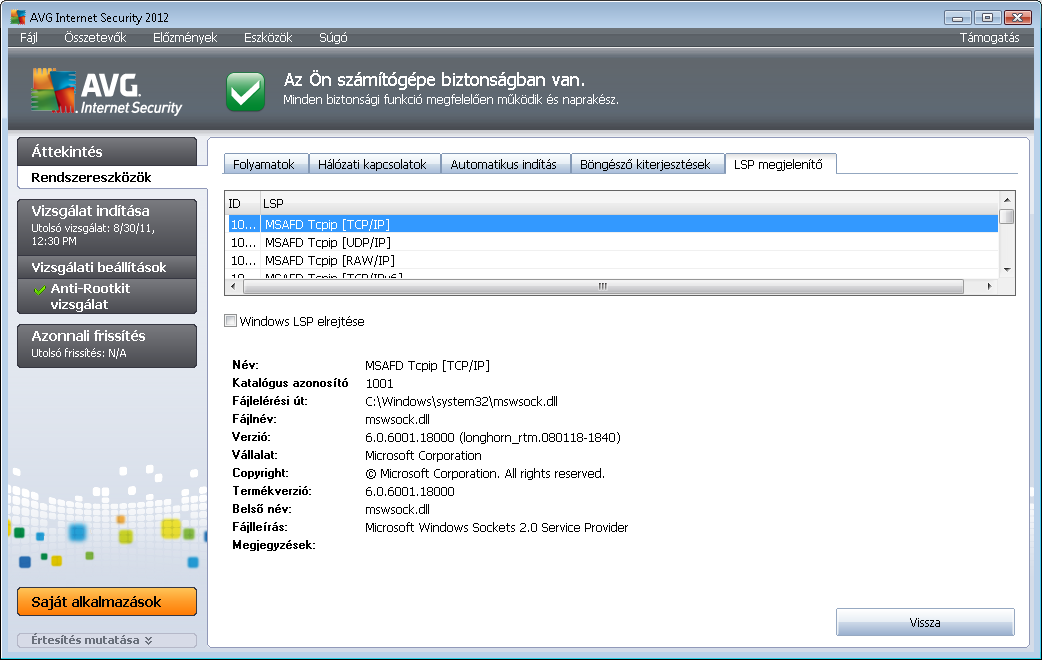Image resolution: width=1042 pixels, height=660 pixels.
Task: Start a scan with Vizsgálat indítása
Action: click(107, 227)
